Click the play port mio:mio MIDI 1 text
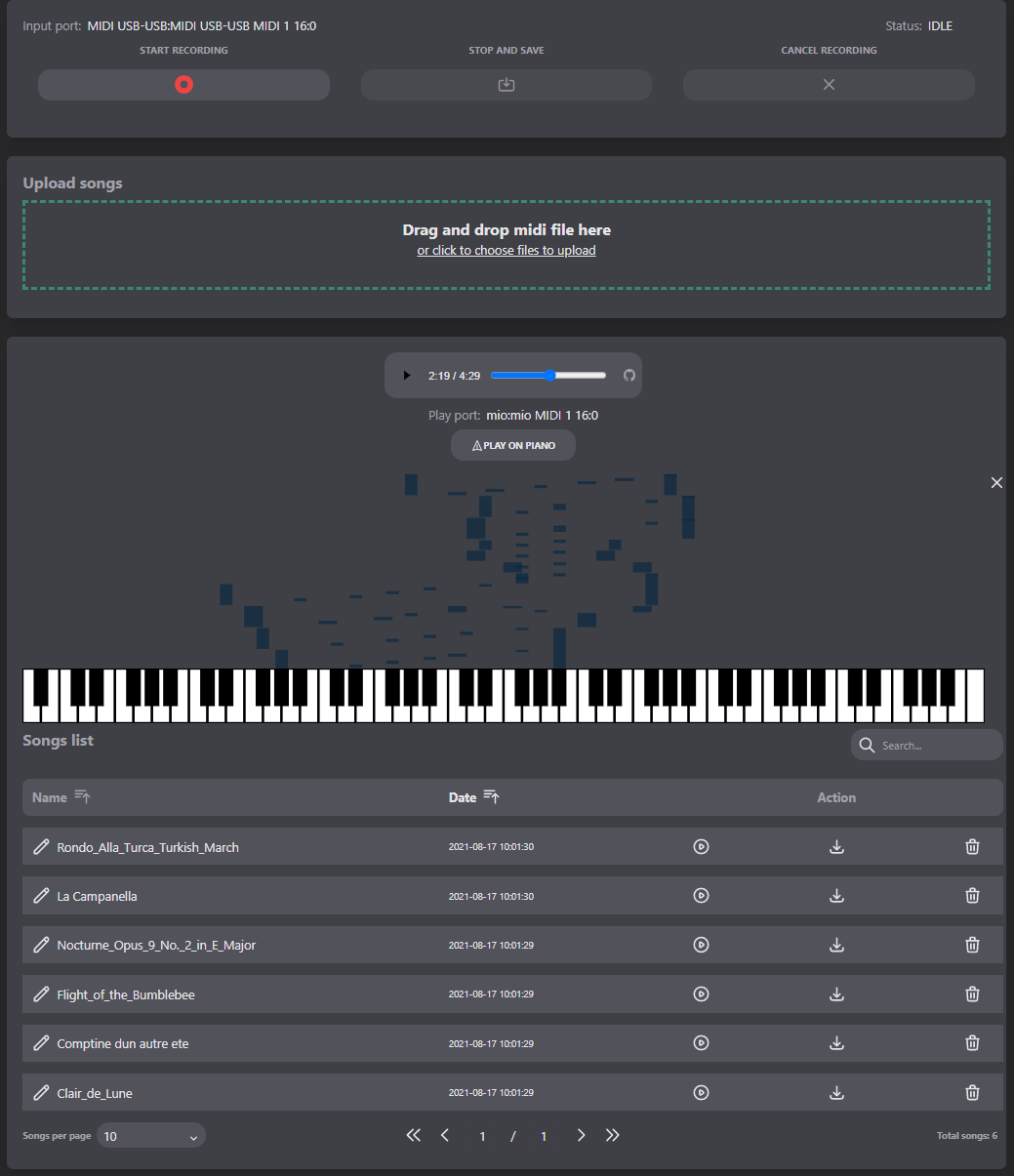This screenshot has height=1176, width=1014. point(542,416)
